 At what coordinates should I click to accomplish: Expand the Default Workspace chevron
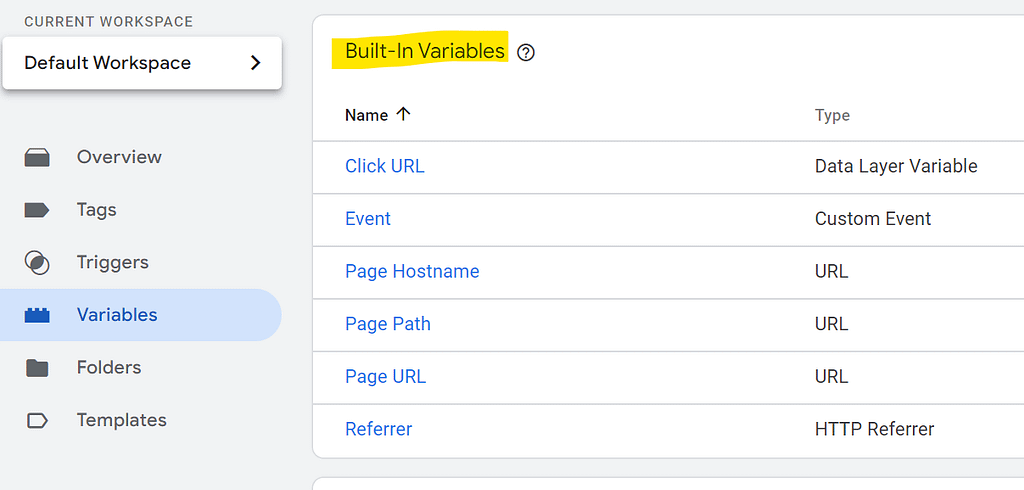[256, 63]
